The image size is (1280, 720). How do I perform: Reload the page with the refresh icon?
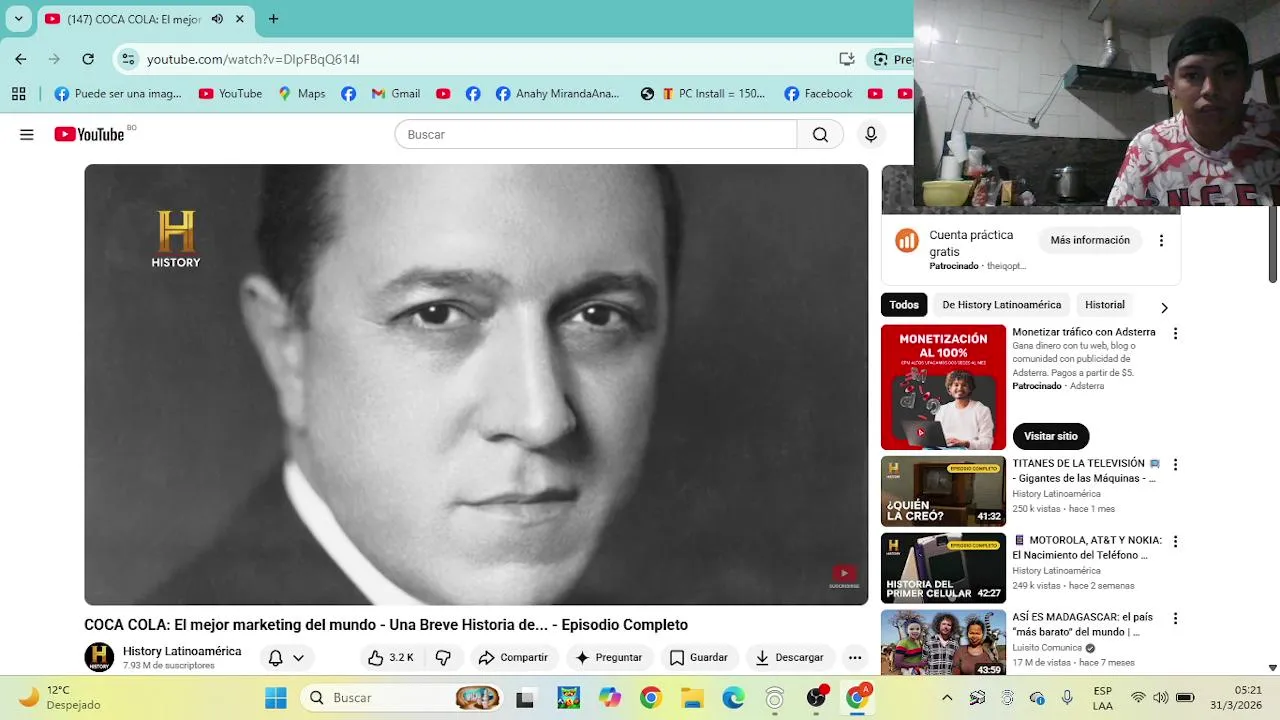click(x=88, y=59)
